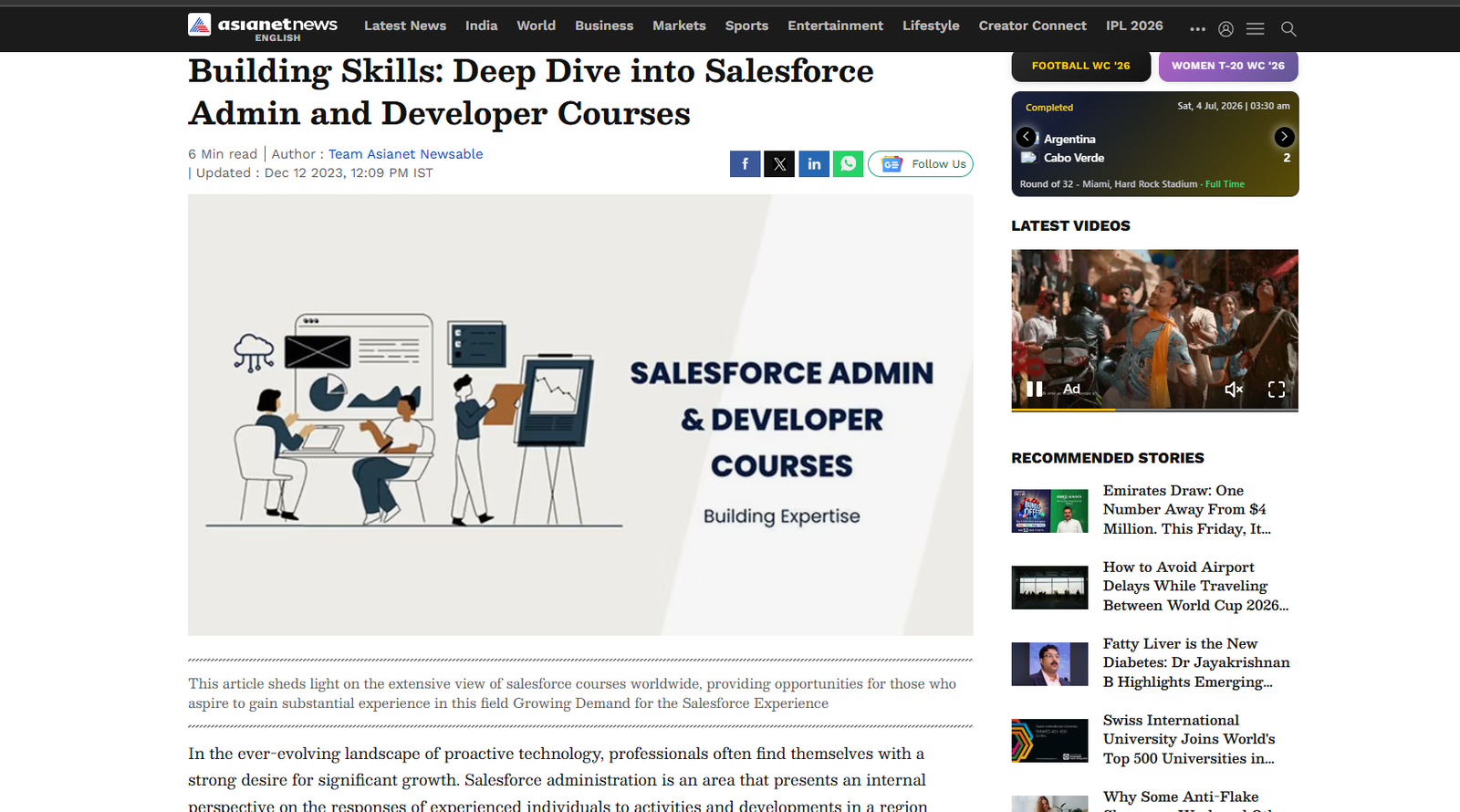Click the Argentina vs Cabo Verde match card
Viewport: 1460px width, 812px height.
[x=1154, y=144]
